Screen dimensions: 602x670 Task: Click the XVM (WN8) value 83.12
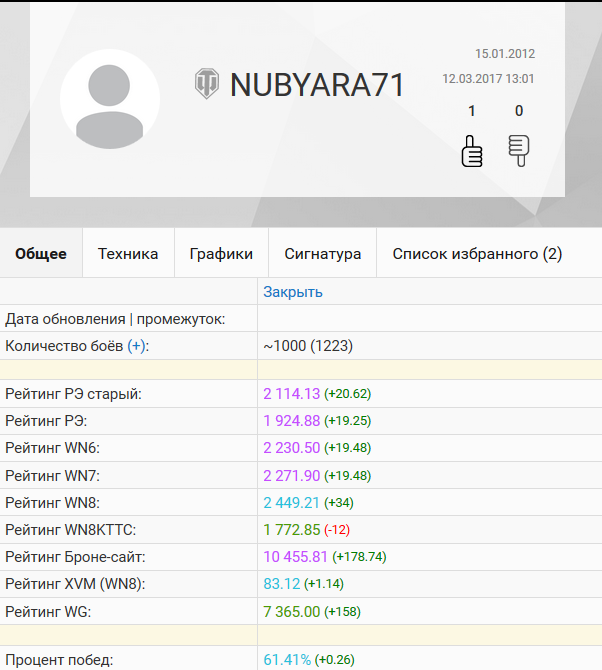(x=282, y=584)
